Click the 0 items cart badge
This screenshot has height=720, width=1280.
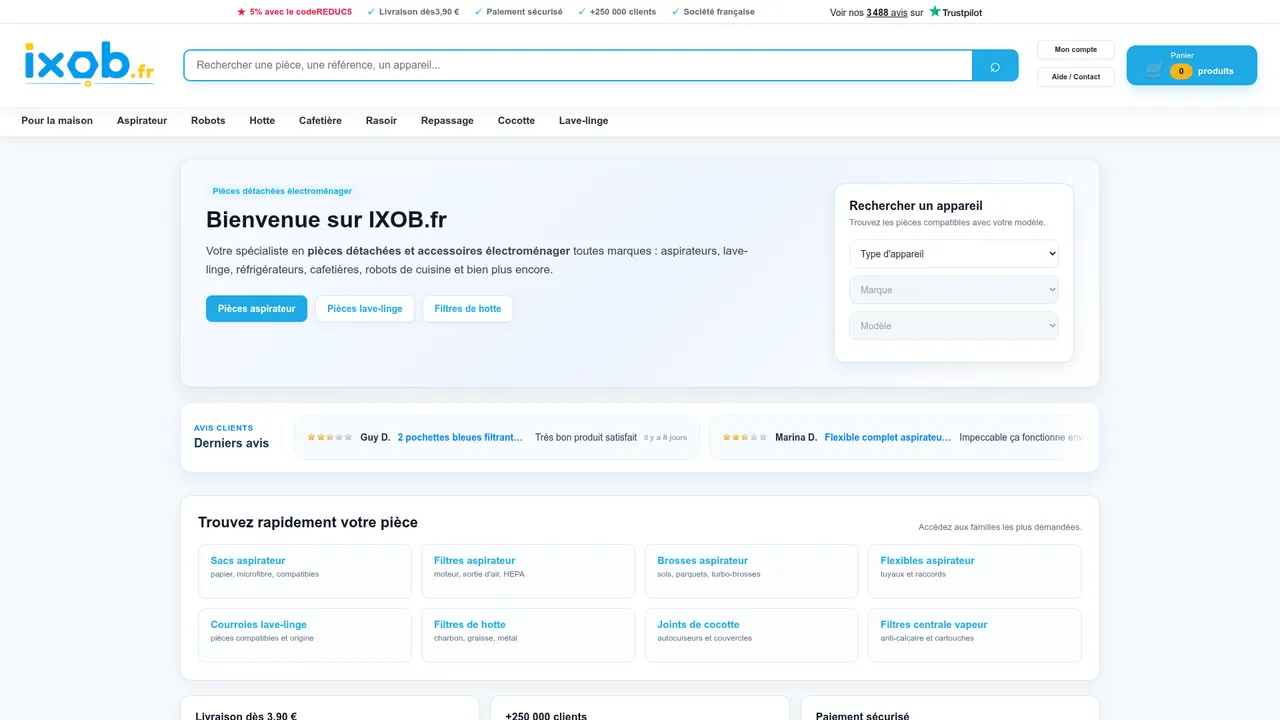click(1181, 71)
